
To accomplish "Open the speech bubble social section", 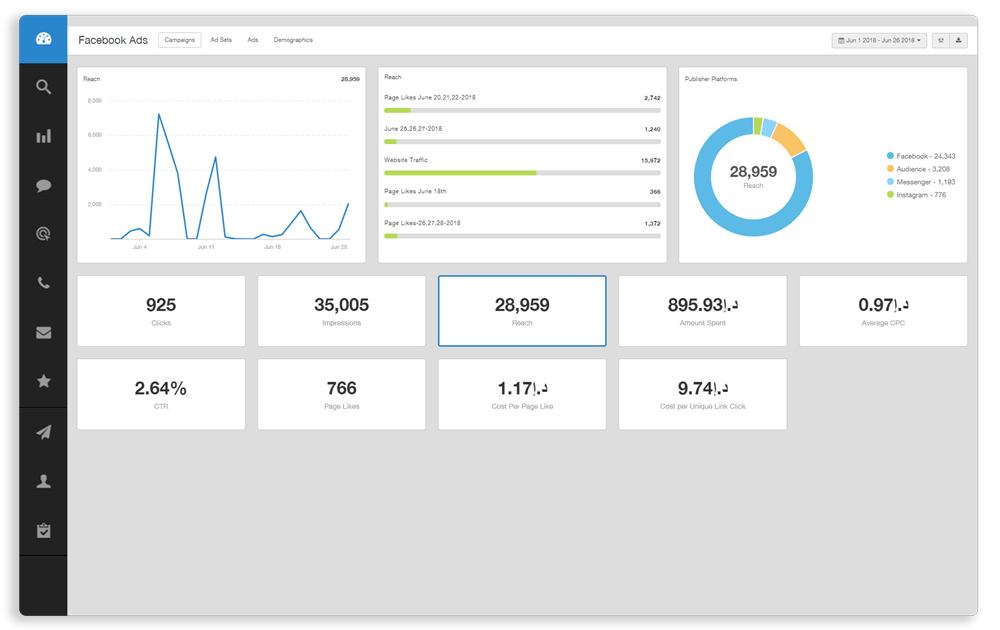I will coord(43,186).
